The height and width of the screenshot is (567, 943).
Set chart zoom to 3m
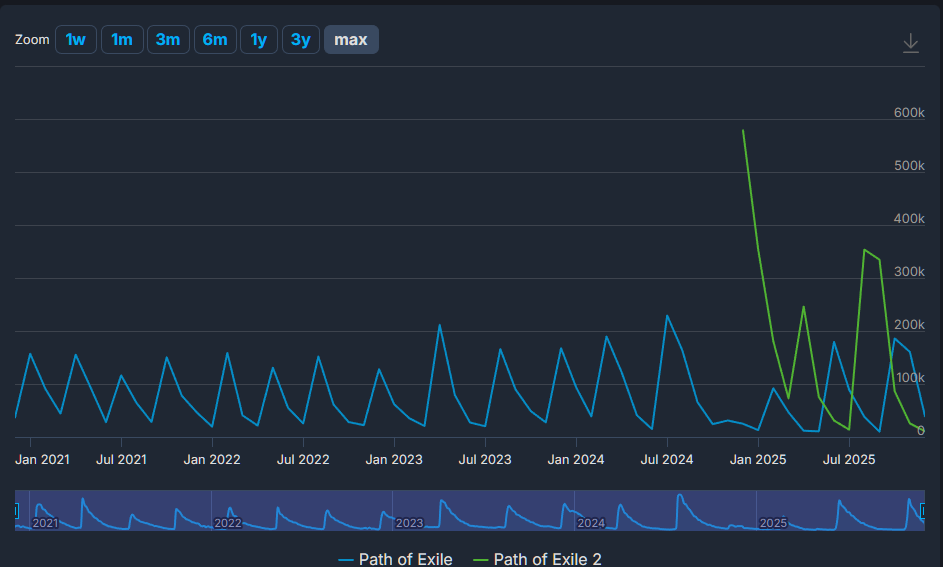pos(168,40)
